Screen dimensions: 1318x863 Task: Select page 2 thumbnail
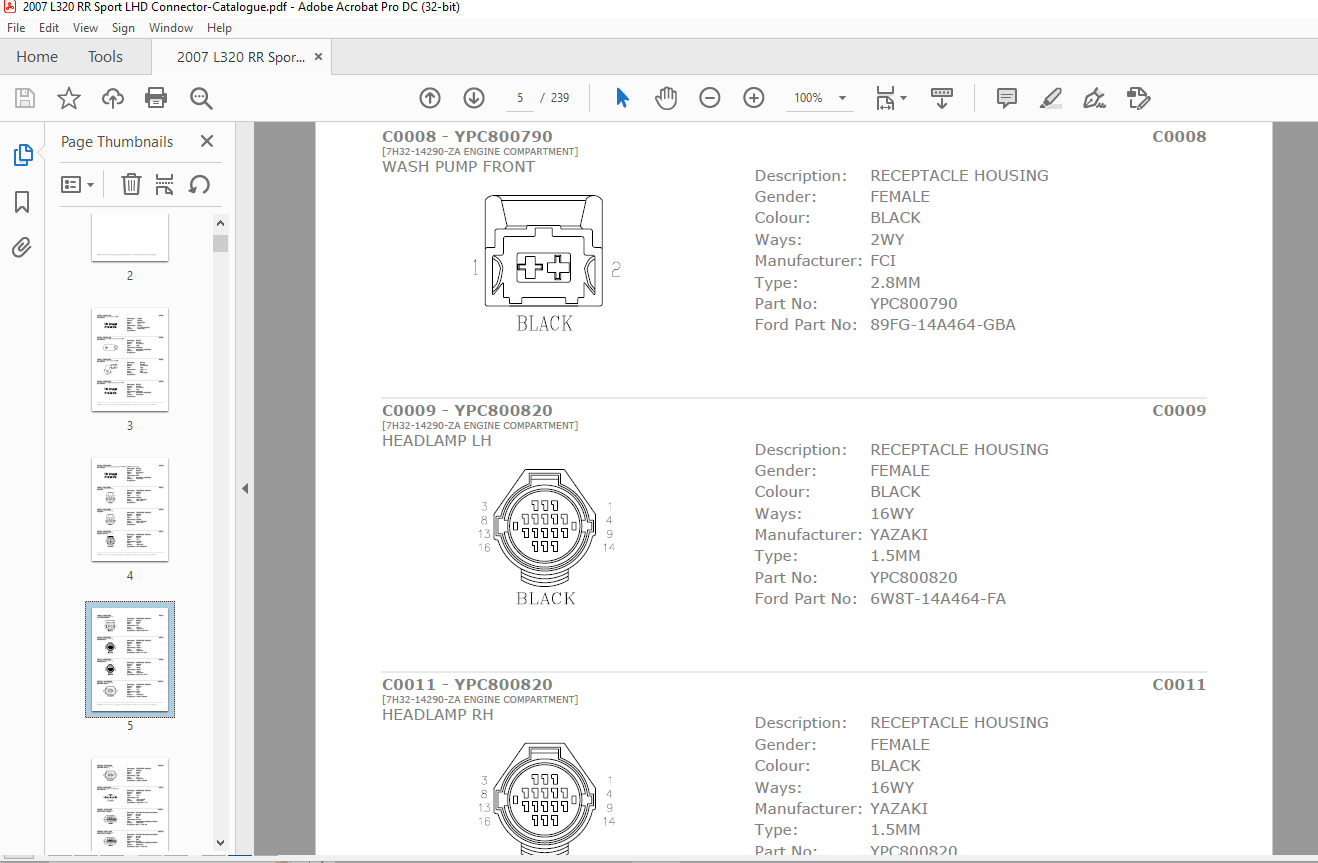(x=130, y=237)
